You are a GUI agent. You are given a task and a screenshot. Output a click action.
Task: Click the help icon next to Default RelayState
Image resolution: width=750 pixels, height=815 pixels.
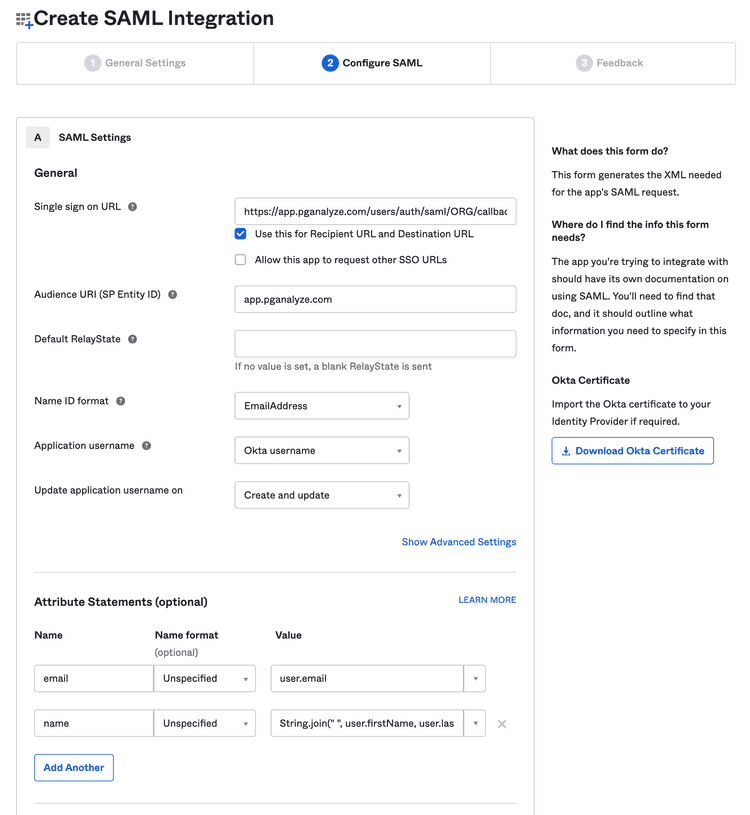(x=133, y=339)
